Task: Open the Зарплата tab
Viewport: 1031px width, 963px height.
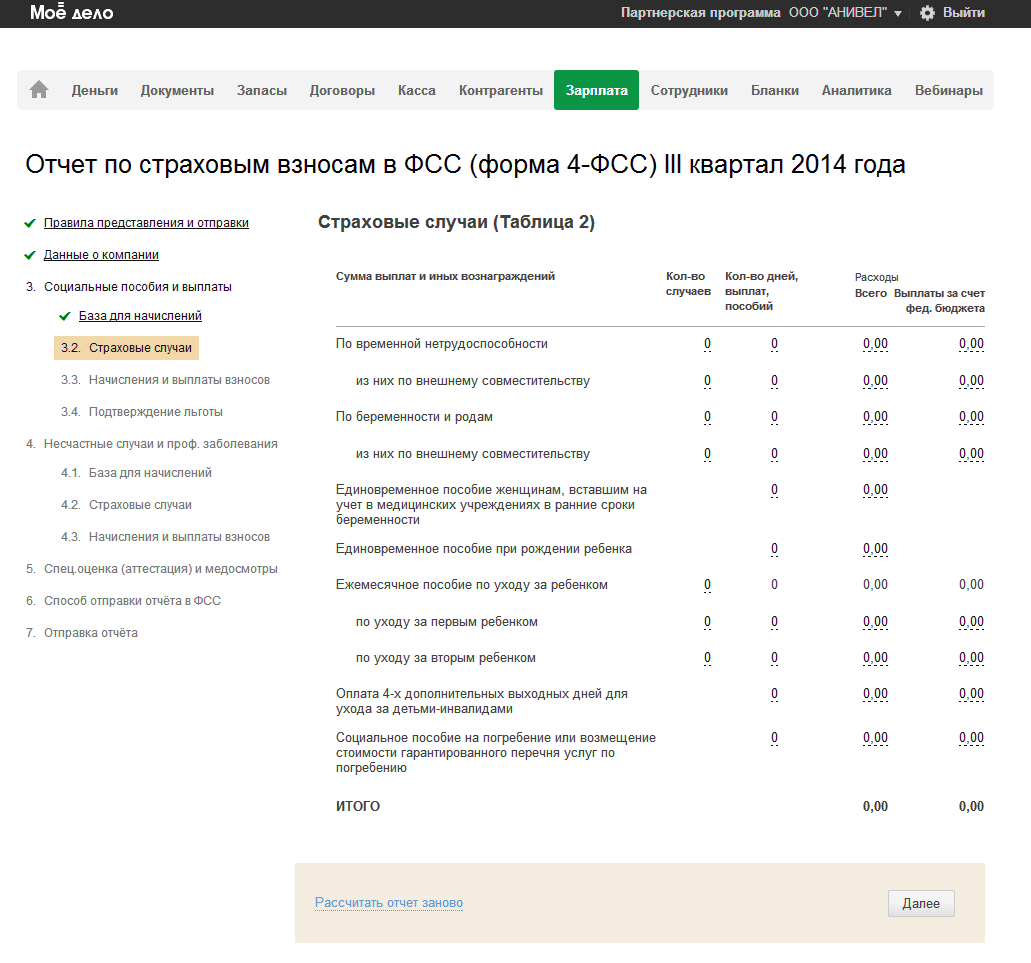Action: point(596,90)
